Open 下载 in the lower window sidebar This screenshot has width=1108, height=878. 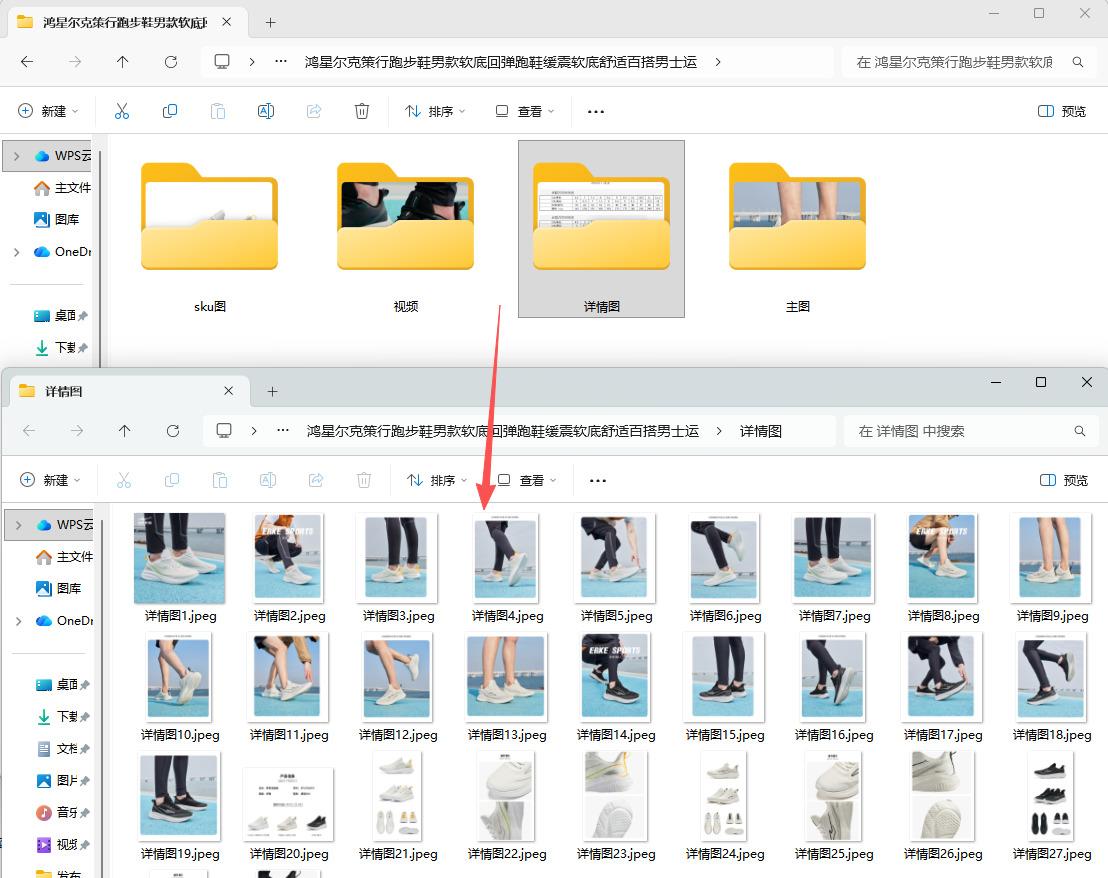click(62, 716)
